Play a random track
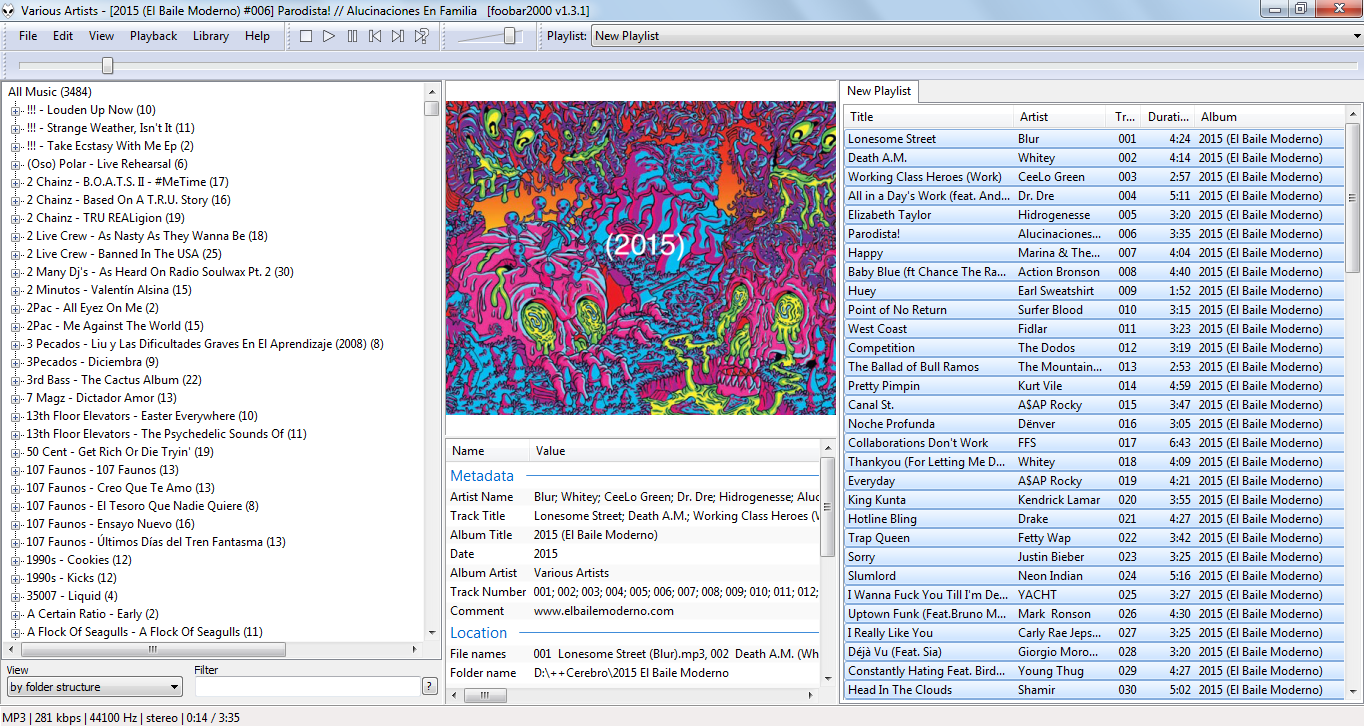 [422, 36]
